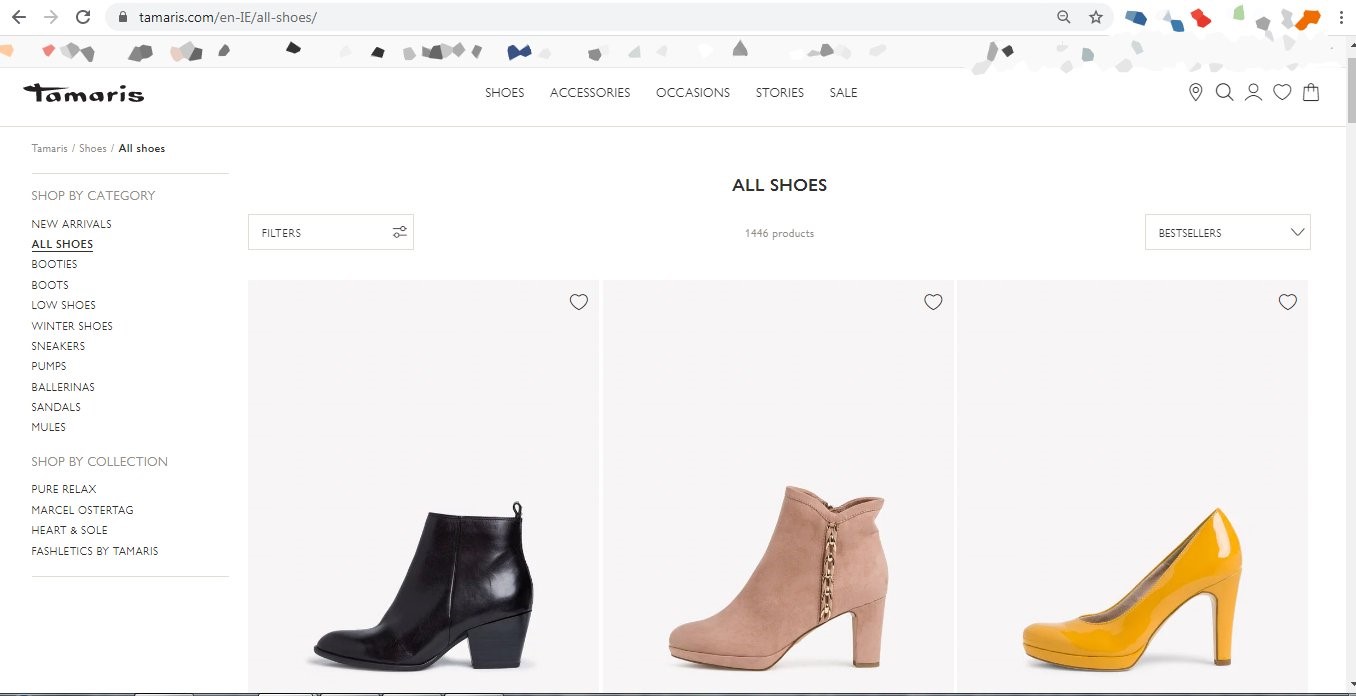Bookmark page using the star icon

click(1096, 17)
